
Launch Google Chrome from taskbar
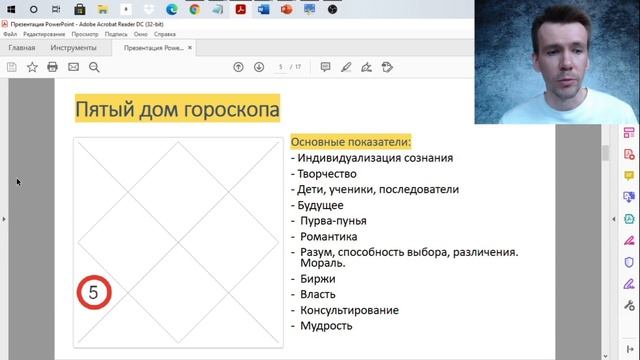[x=195, y=9]
